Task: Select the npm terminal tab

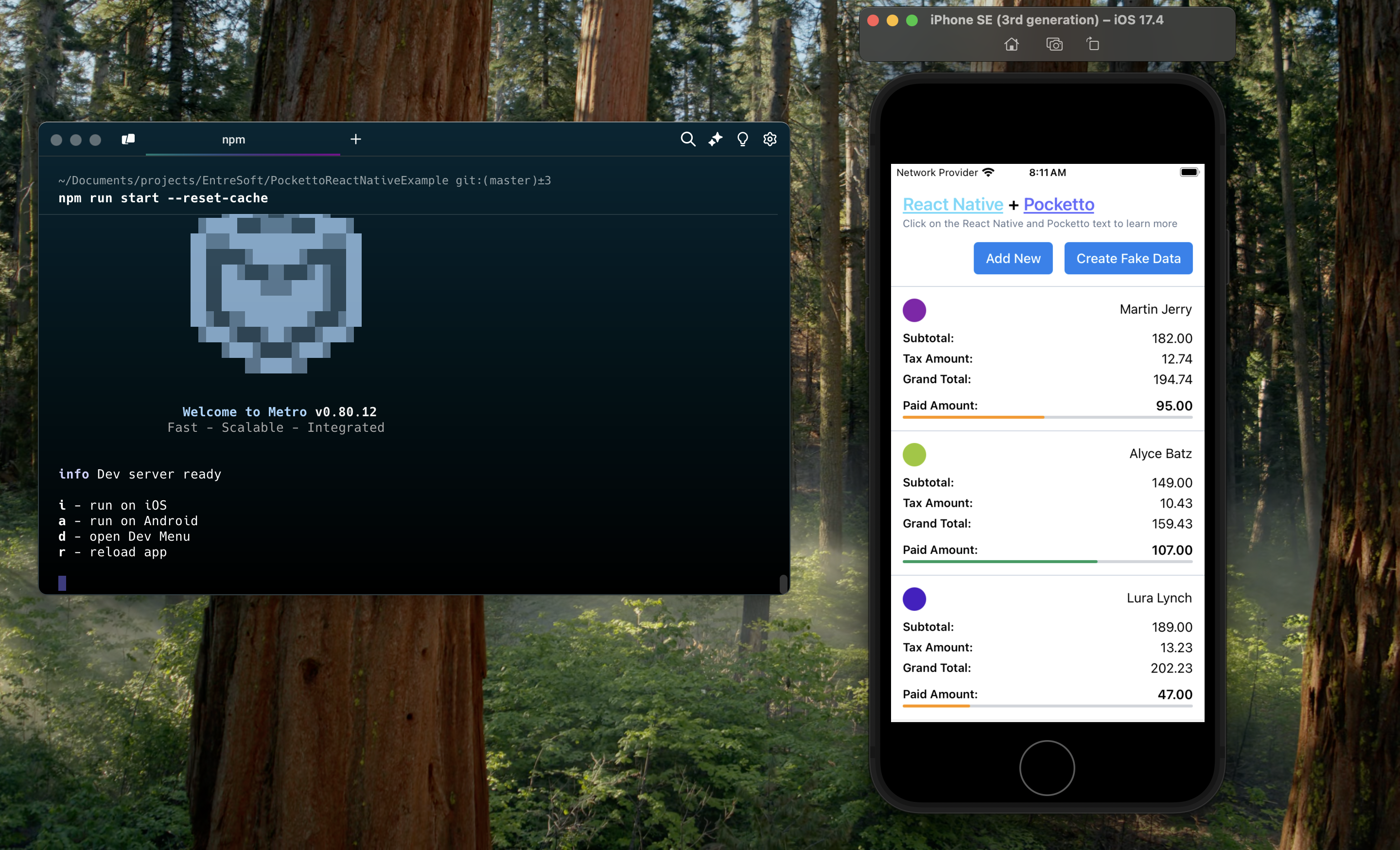Action: point(233,140)
